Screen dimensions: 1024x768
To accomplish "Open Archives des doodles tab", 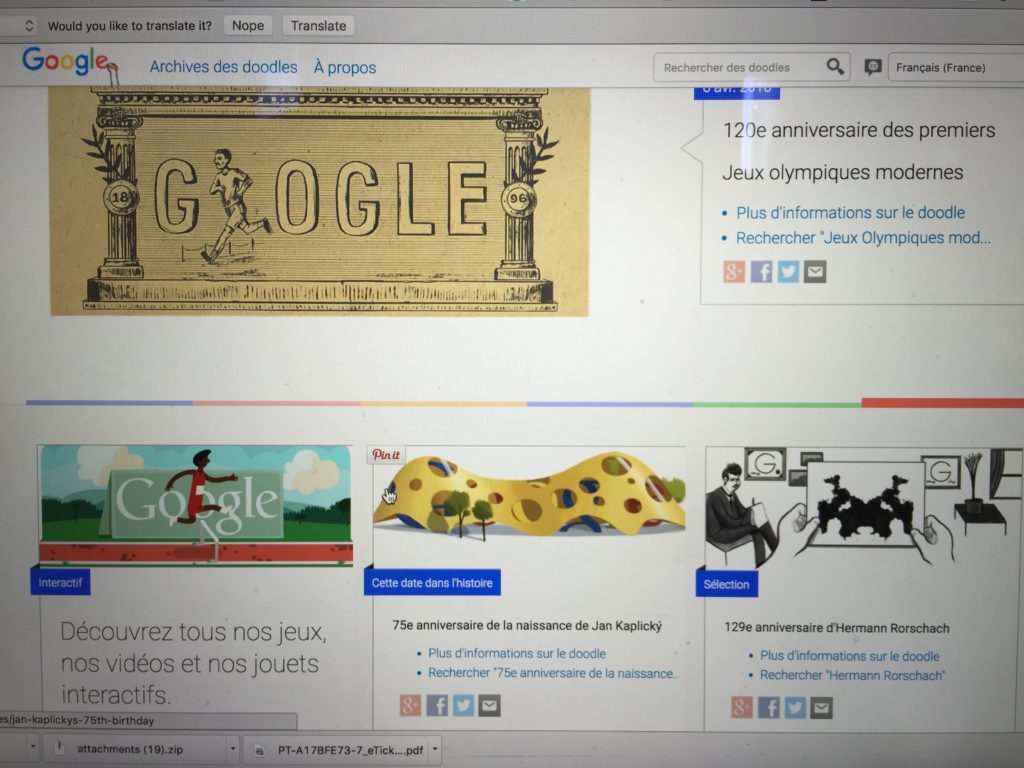I will tap(223, 67).
